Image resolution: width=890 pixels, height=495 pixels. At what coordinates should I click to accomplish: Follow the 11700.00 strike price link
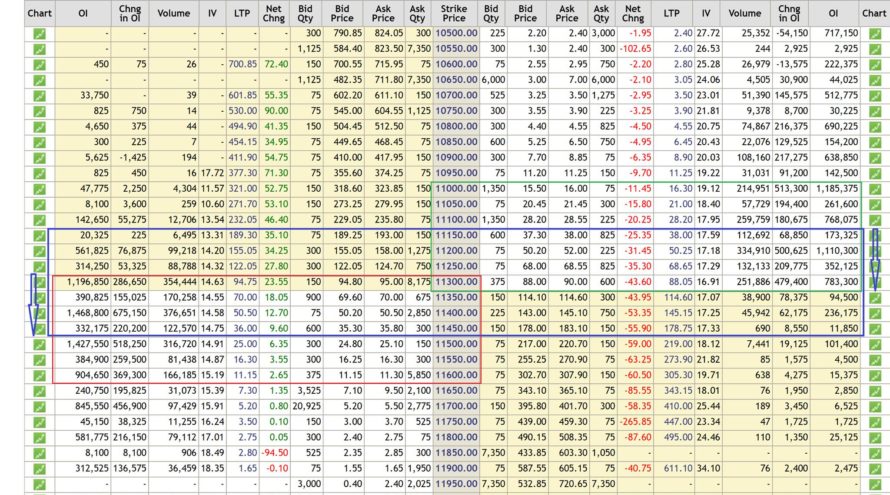tap(456, 406)
